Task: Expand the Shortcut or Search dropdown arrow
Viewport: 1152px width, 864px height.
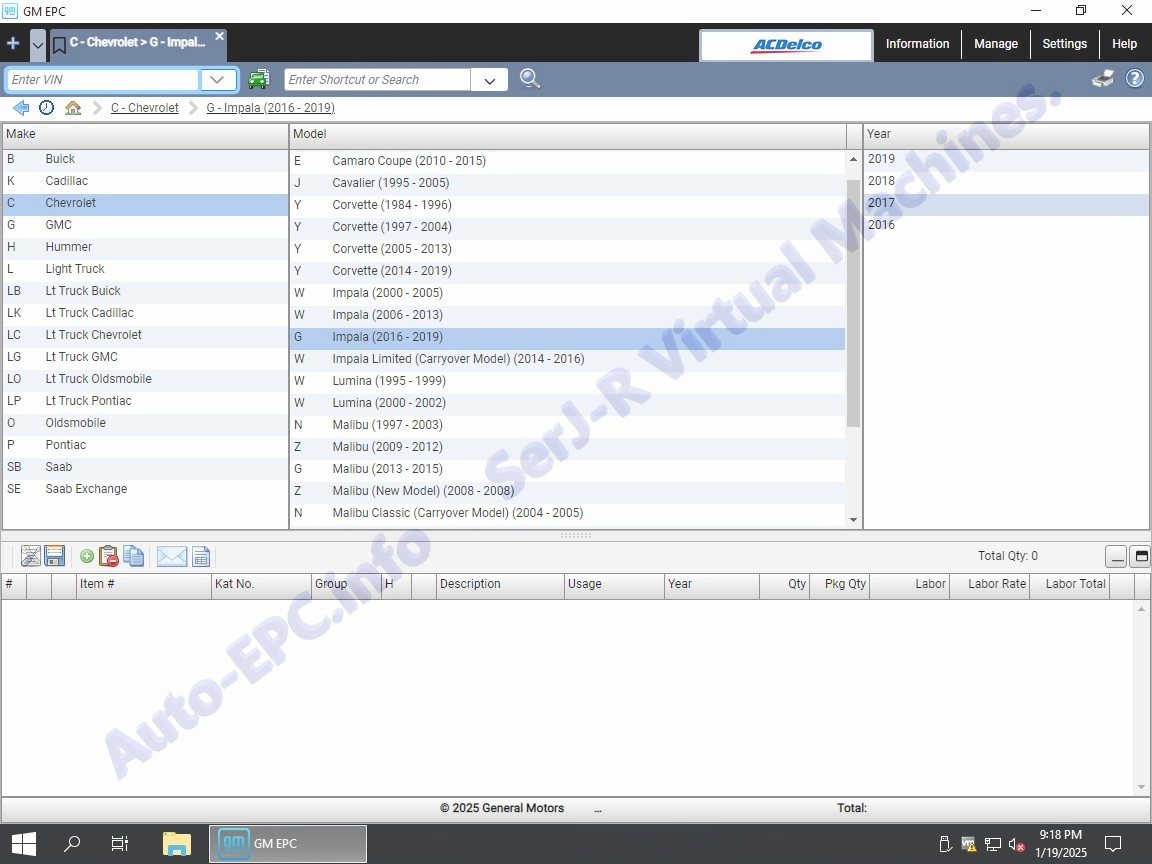Action: pos(489,80)
